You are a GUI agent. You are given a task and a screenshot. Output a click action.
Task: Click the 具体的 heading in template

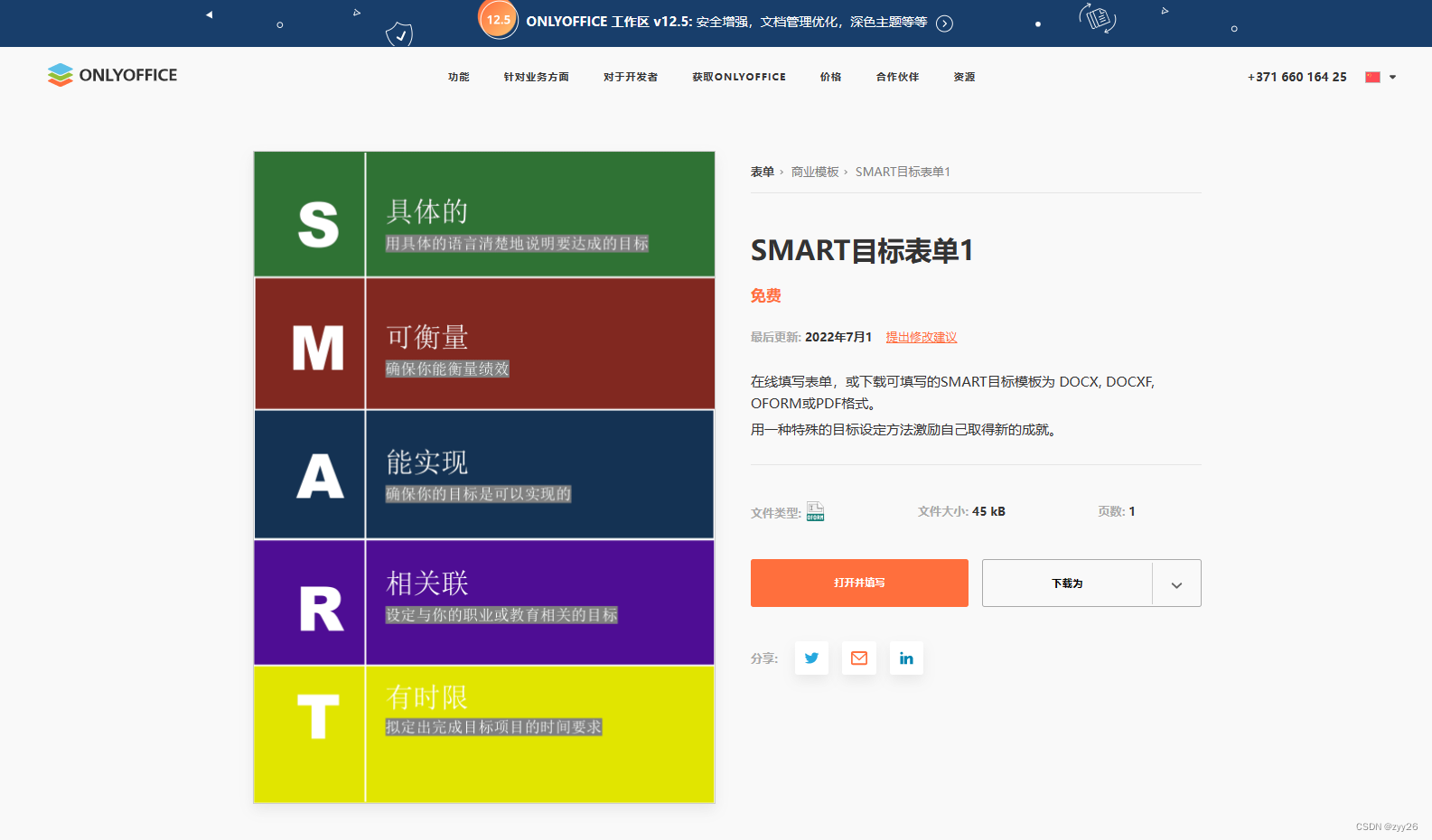click(427, 211)
